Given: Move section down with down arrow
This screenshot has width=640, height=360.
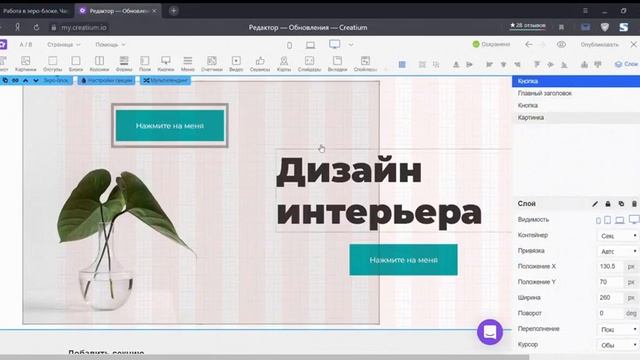Looking at the screenshot, I should pos(36,80).
